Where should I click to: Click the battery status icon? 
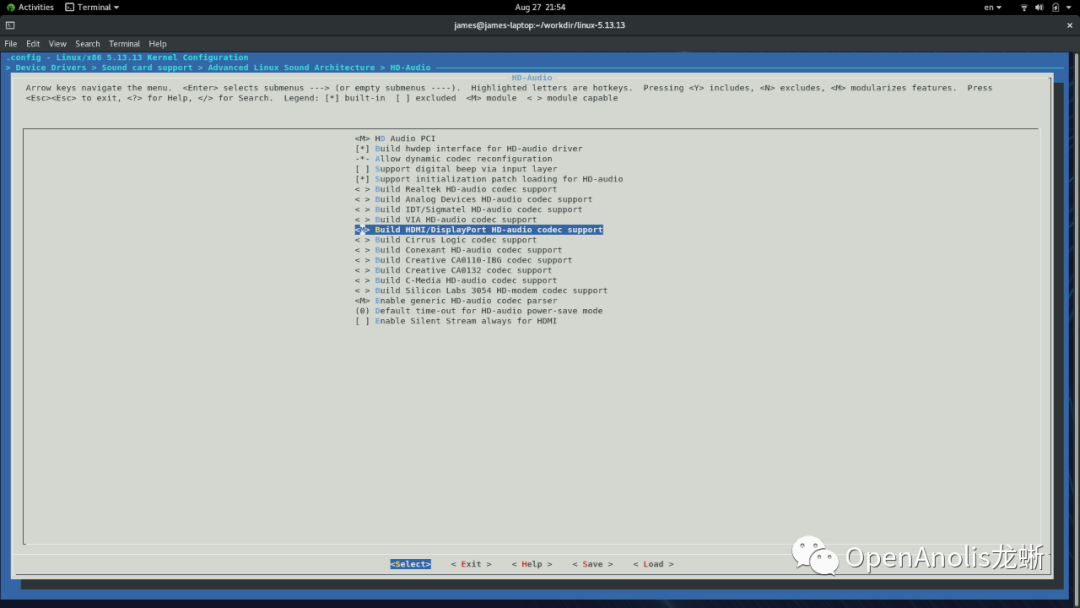1055,7
